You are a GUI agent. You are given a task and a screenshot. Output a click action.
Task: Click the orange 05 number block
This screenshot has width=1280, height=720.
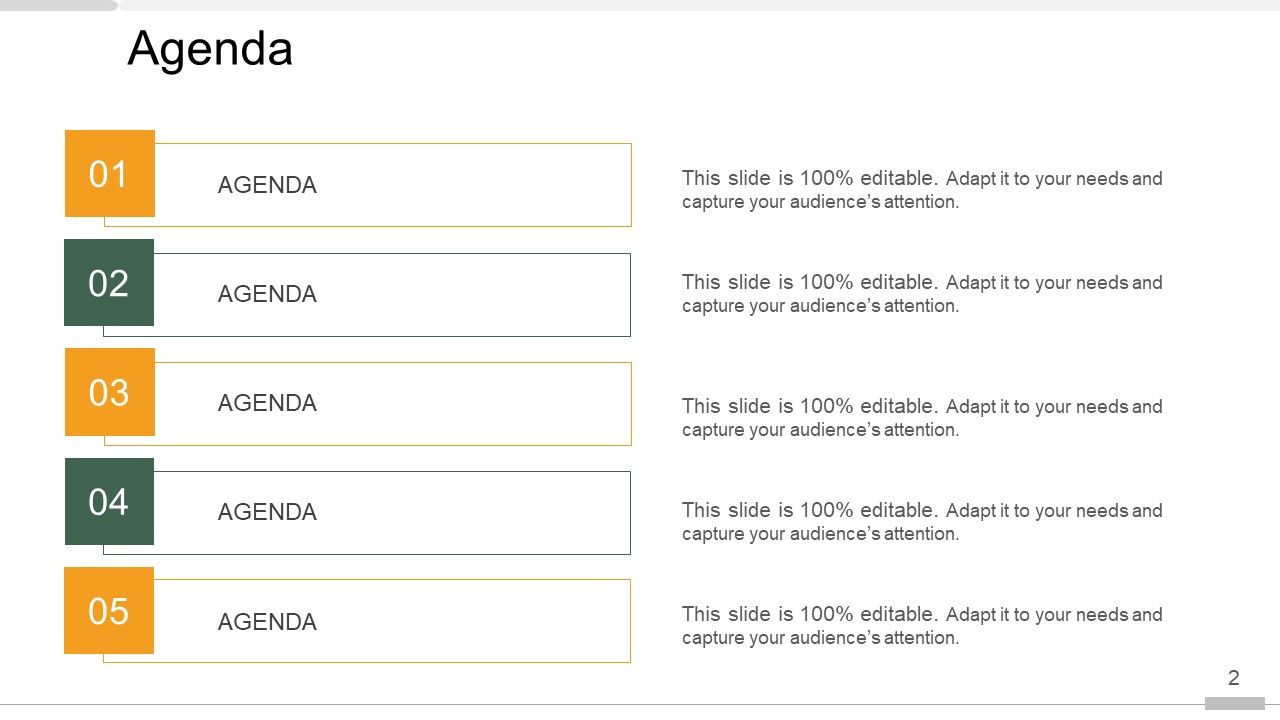click(x=109, y=610)
